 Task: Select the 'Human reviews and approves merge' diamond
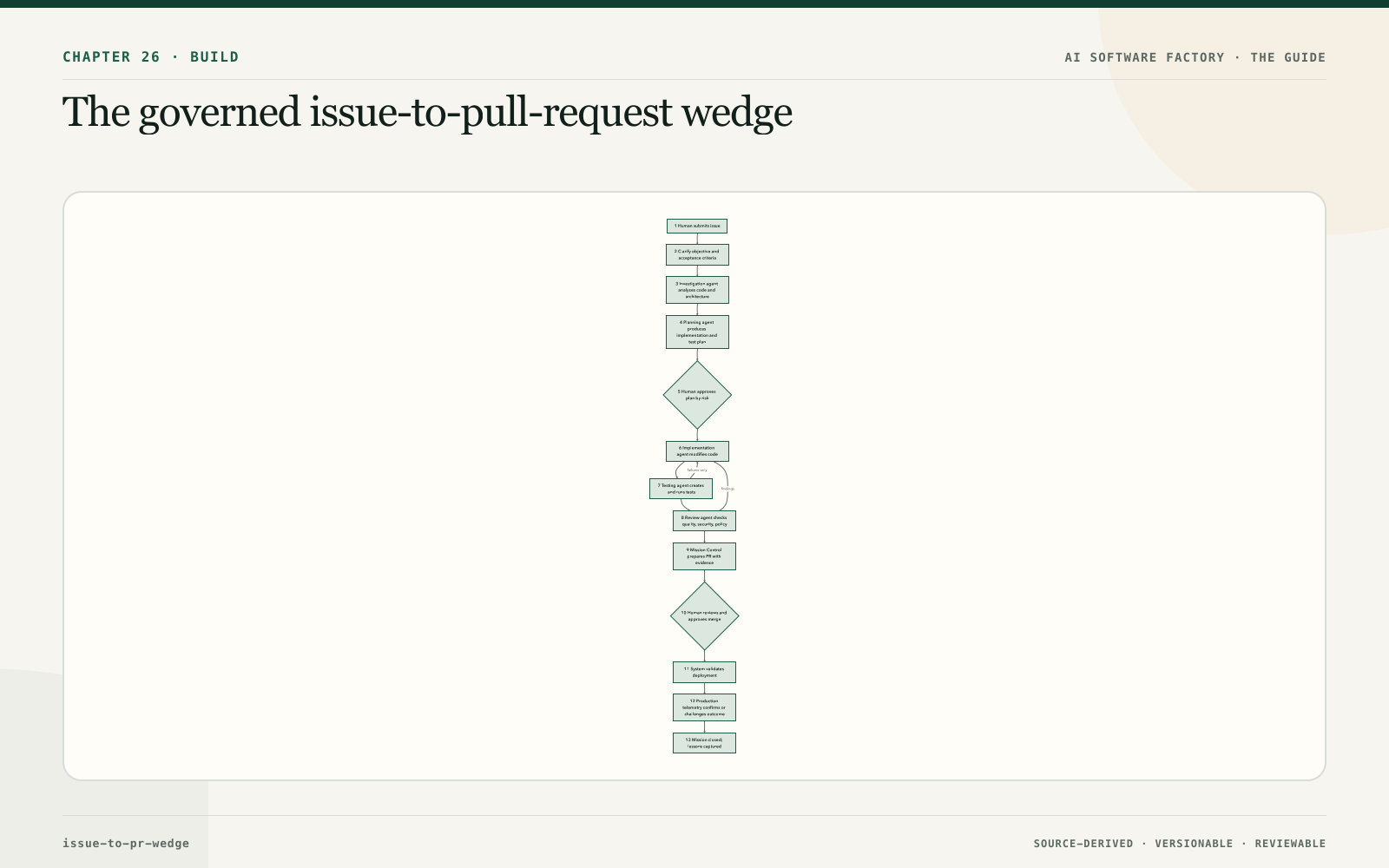(x=704, y=616)
